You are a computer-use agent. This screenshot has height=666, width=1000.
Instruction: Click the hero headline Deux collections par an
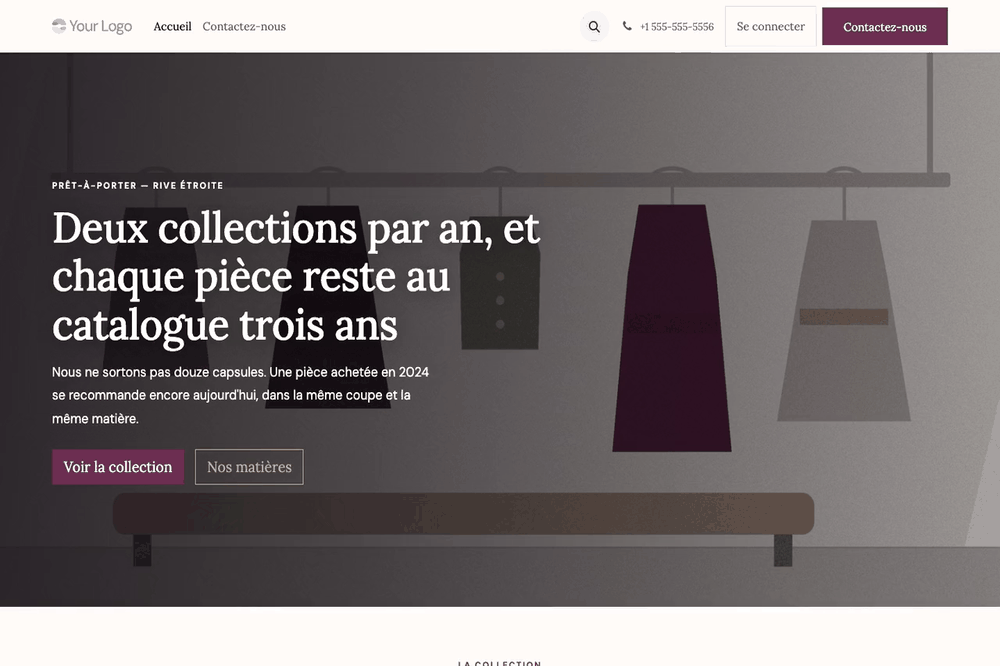click(296, 277)
